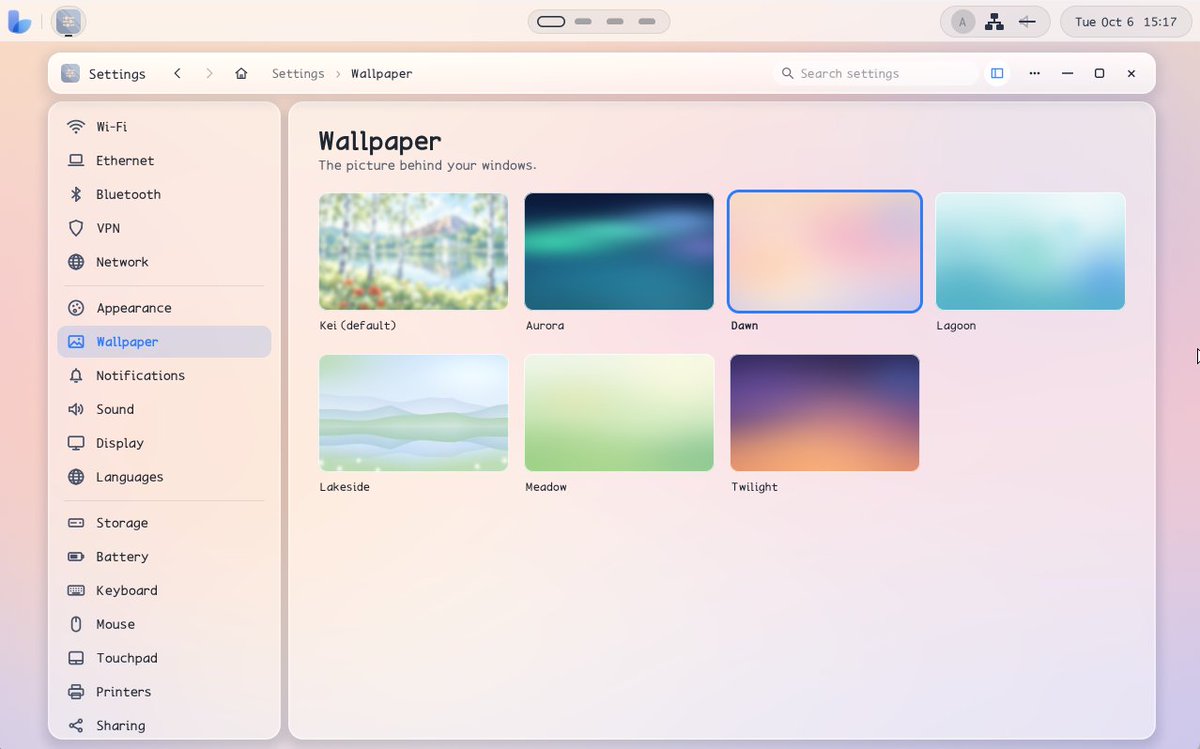1200x749 pixels.
Task: Click the user avatar A in tray
Action: click(963, 22)
